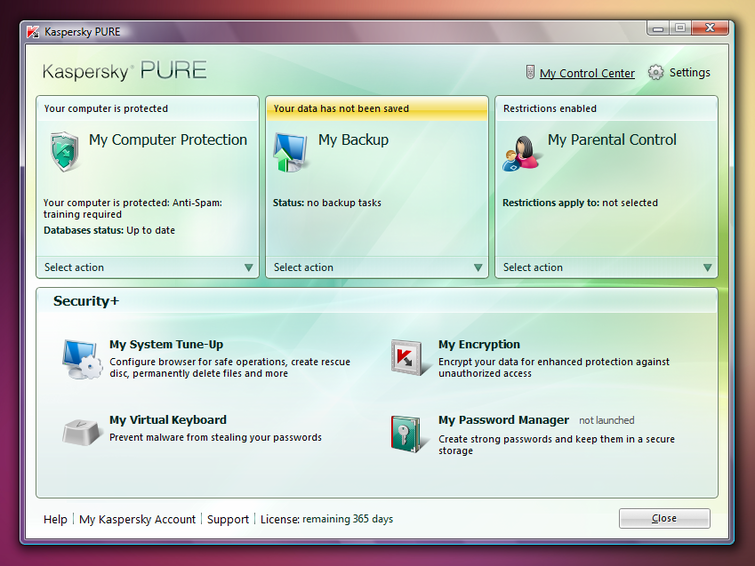Screen dimensions: 755x566
Task: Expand Select action under My Computer Protection
Action: pos(147,267)
